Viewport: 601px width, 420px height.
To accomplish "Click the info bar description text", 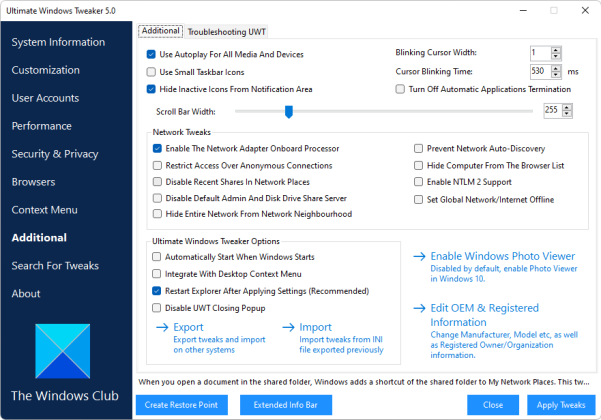I will [x=364, y=382].
